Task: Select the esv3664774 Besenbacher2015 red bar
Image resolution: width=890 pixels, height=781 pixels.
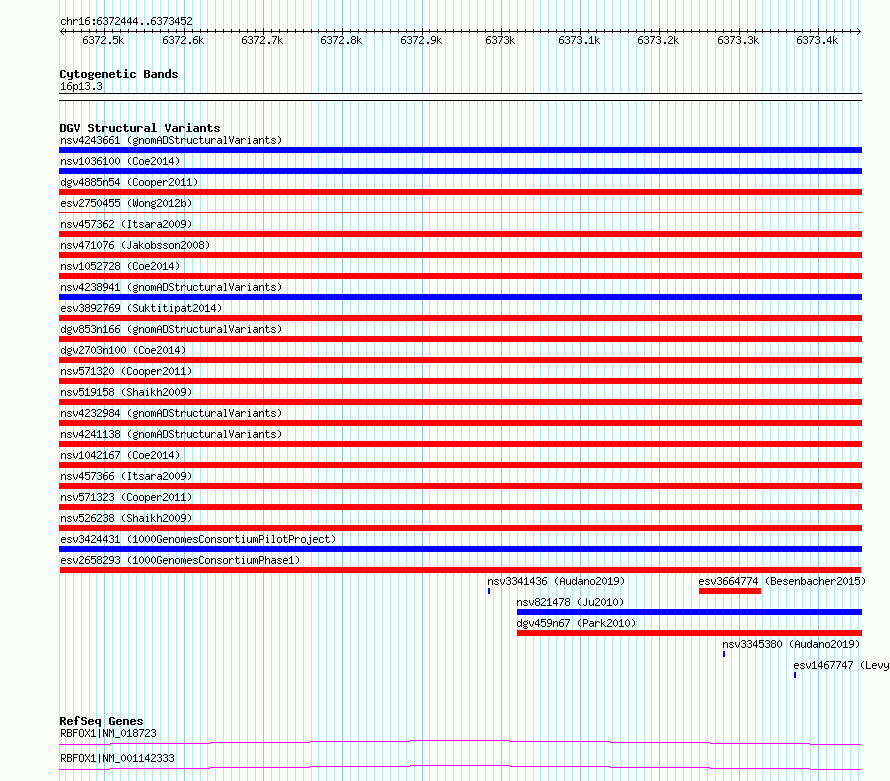Action: pyautogui.click(x=730, y=591)
